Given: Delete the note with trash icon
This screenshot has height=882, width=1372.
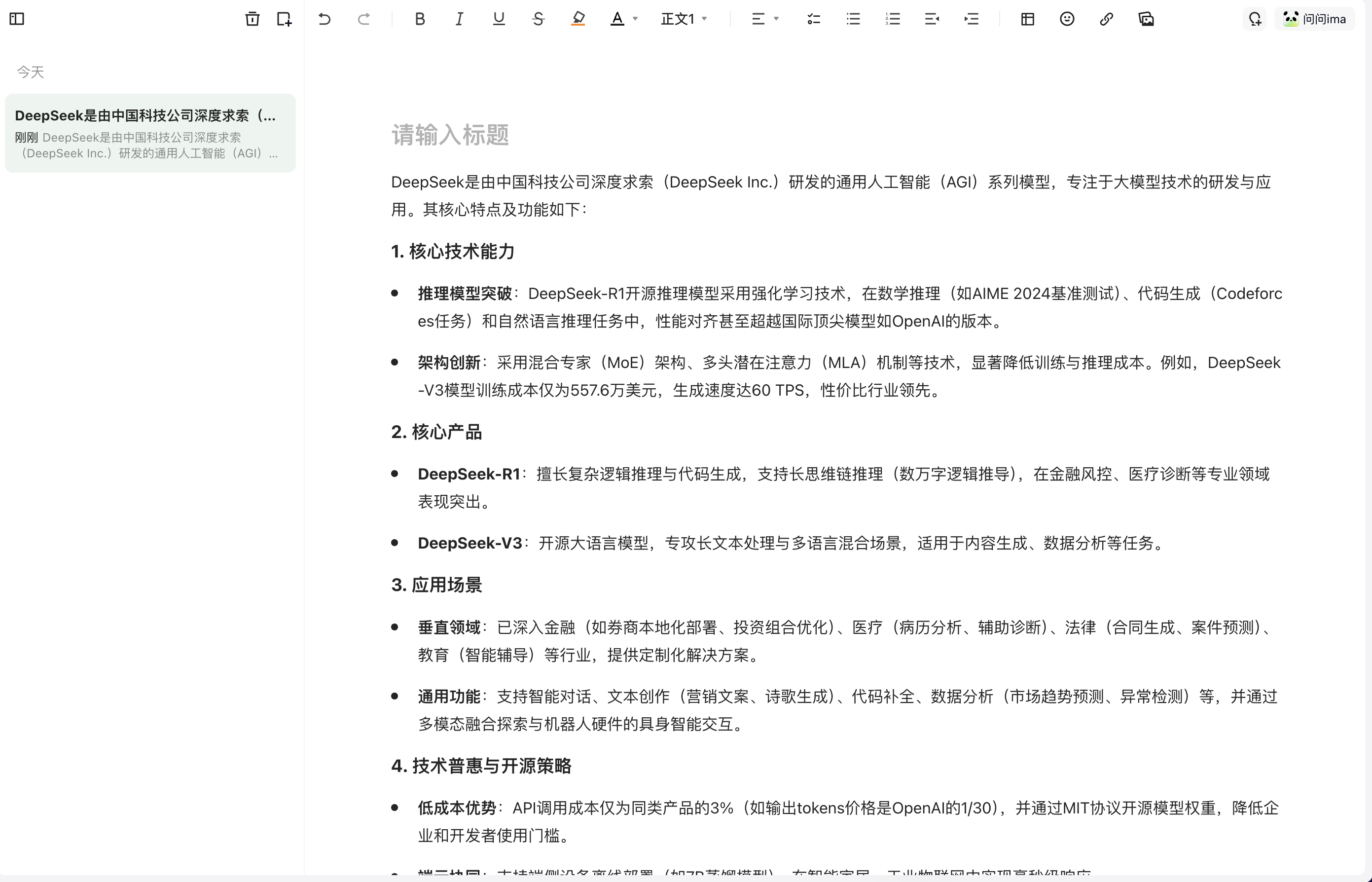Looking at the screenshot, I should point(252,19).
